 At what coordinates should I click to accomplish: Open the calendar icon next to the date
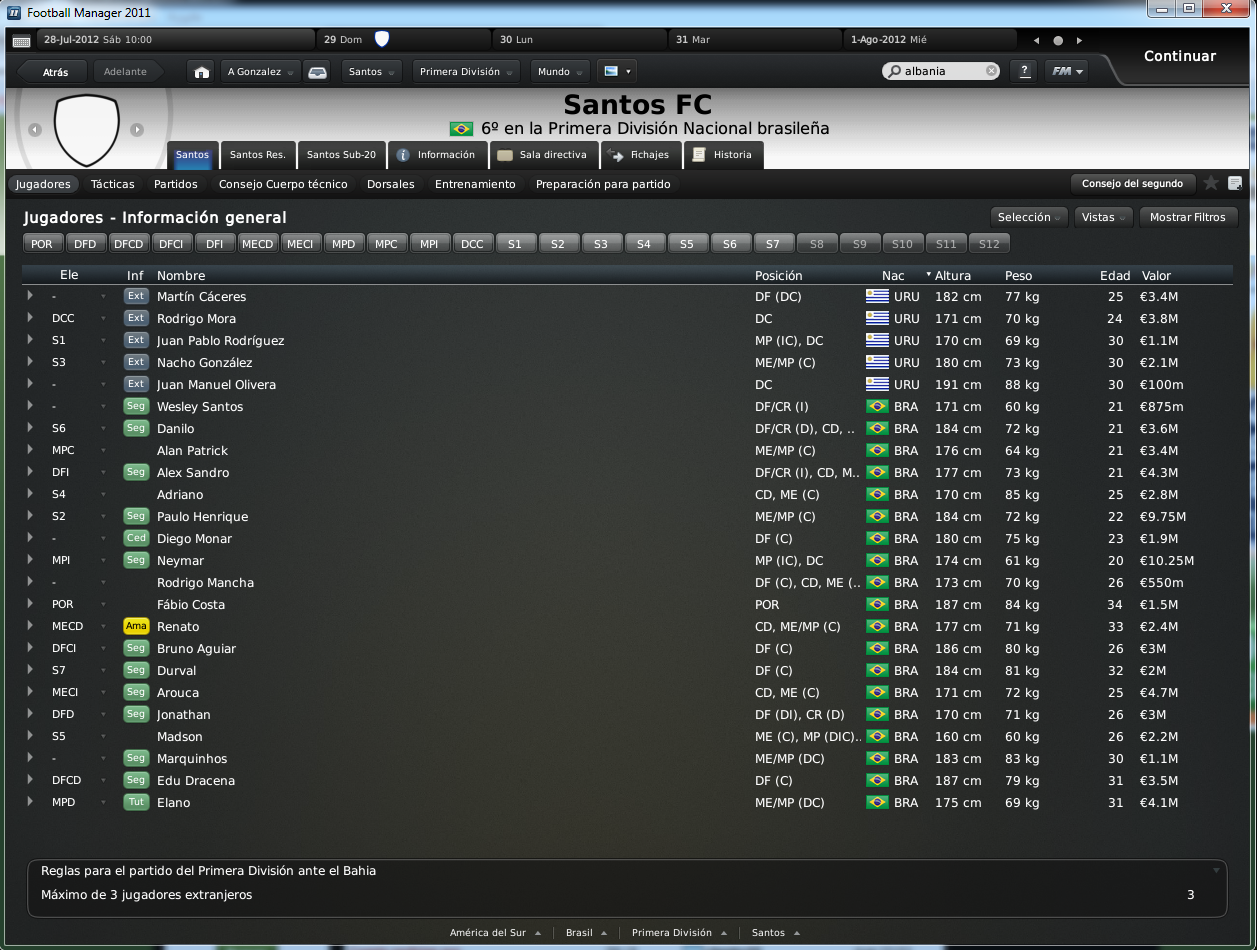point(21,41)
